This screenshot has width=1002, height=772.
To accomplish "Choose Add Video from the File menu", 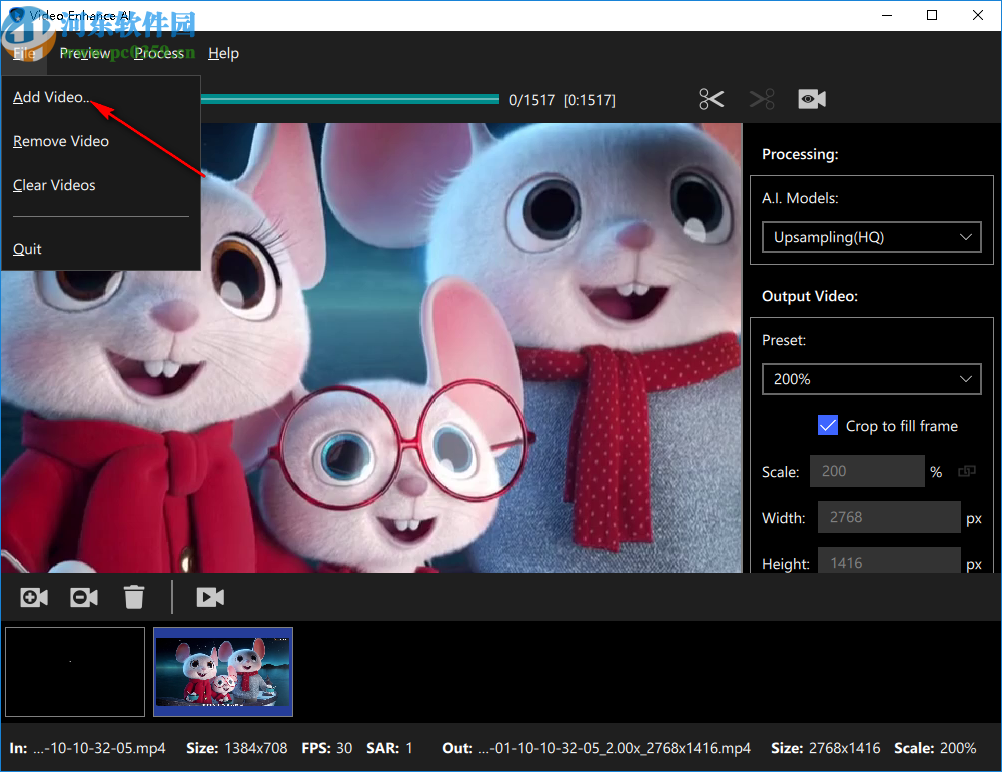I will point(50,97).
